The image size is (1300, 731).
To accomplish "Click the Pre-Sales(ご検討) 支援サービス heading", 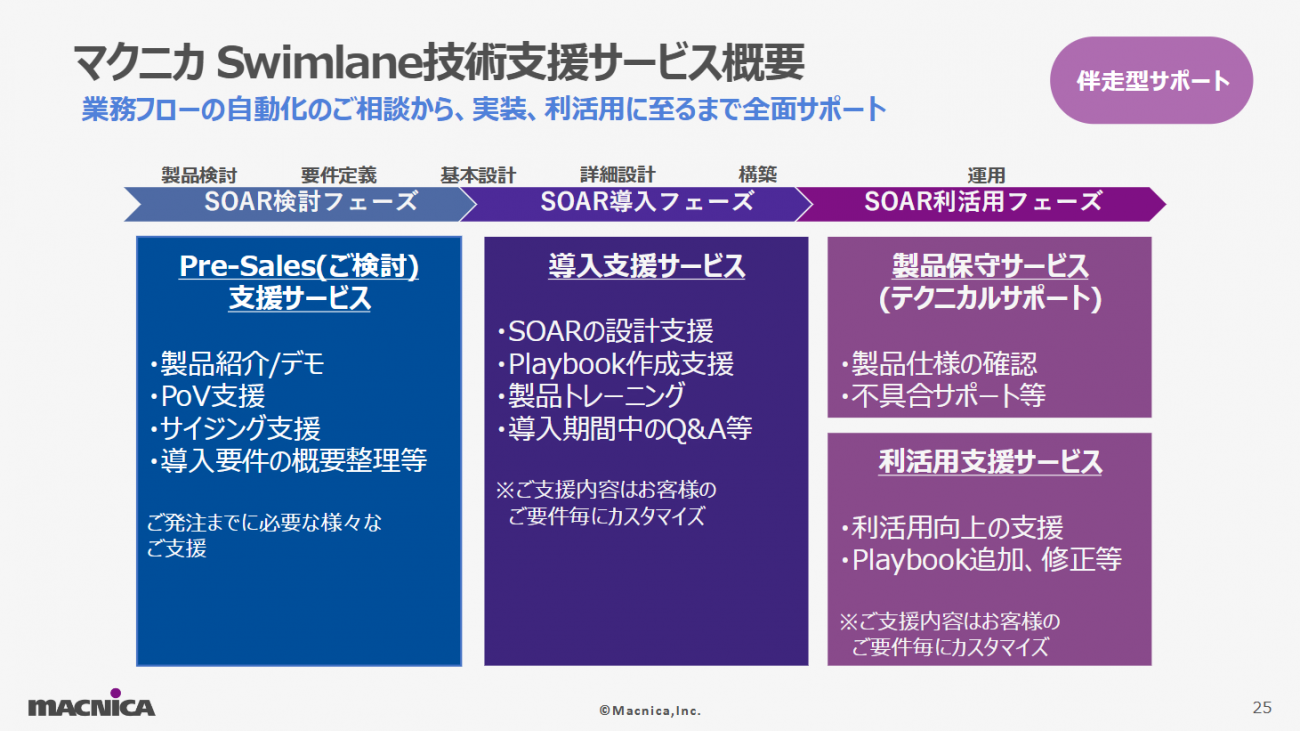I will (299, 282).
